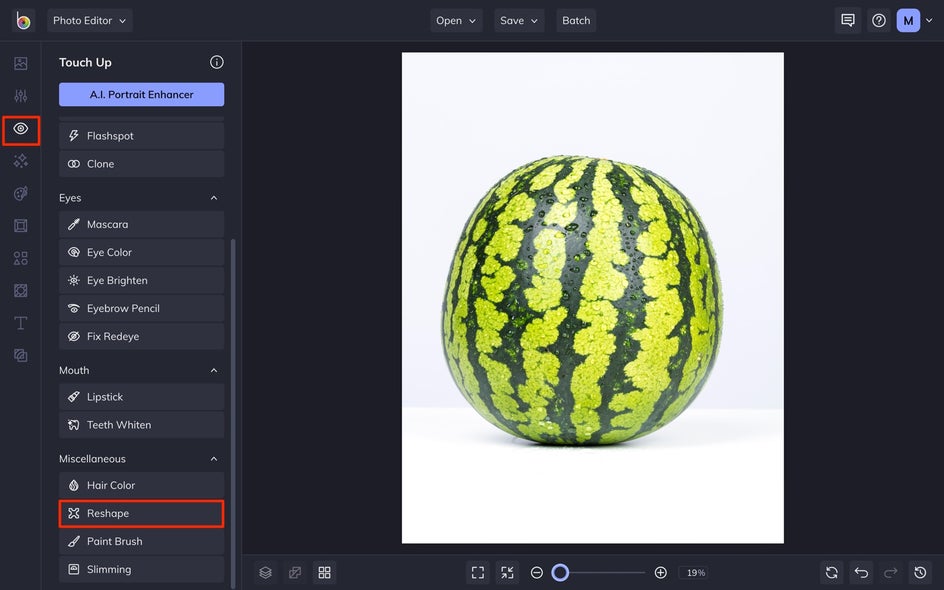Choose the Teeth Whiten tool
The height and width of the screenshot is (590, 944).
(141, 425)
